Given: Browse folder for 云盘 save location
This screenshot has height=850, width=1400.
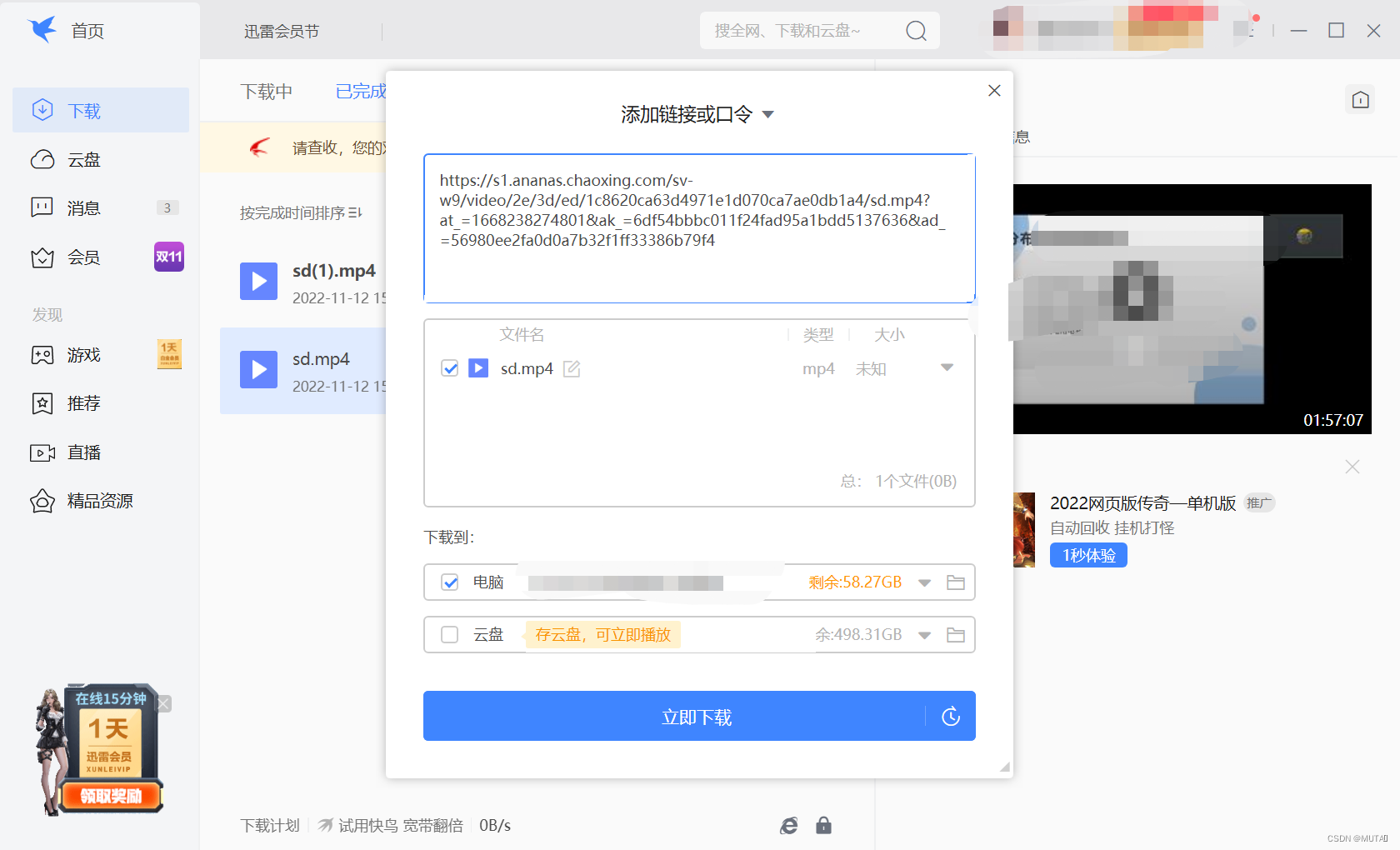Looking at the screenshot, I should point(956,635).
